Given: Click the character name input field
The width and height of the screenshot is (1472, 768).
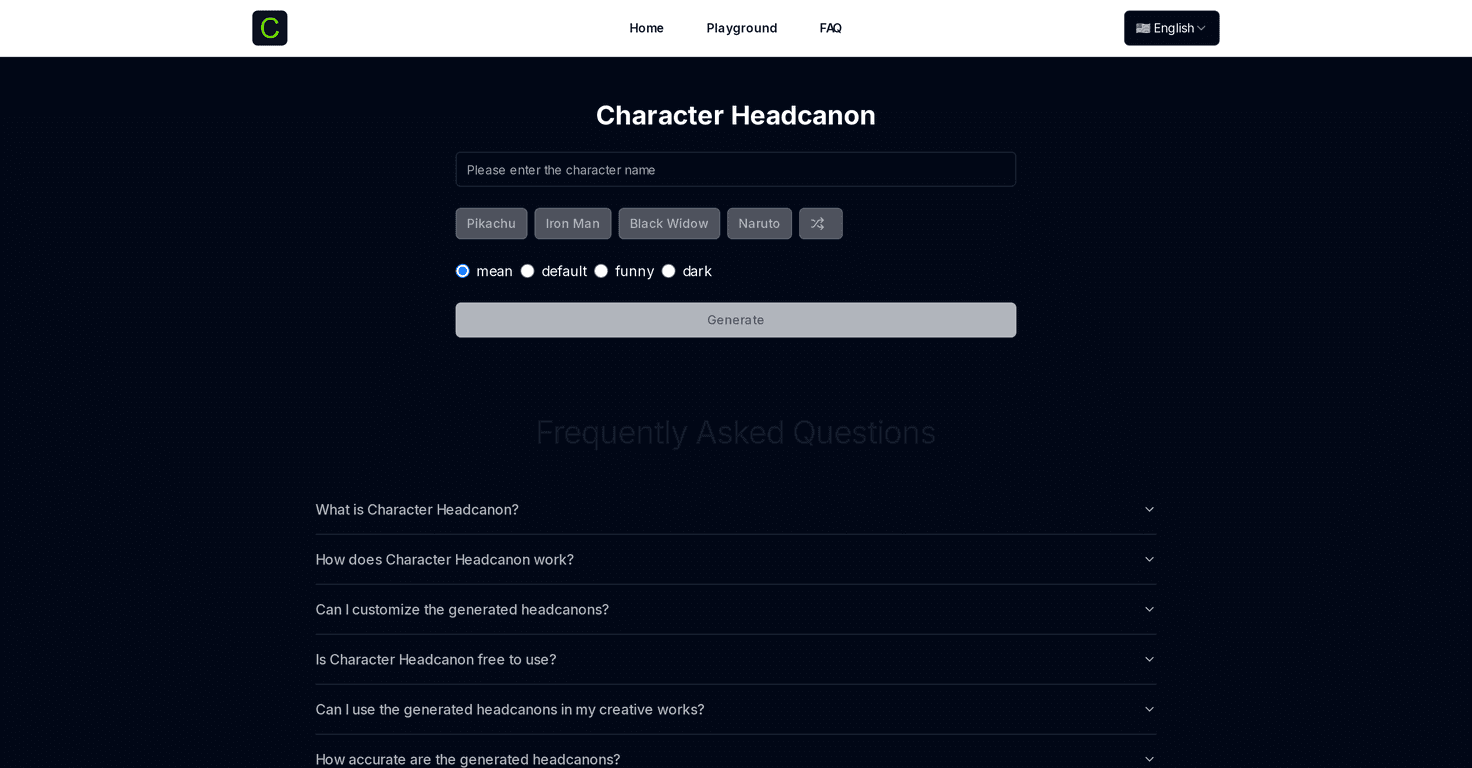Looking at the screenshot, I should [735, 169].
